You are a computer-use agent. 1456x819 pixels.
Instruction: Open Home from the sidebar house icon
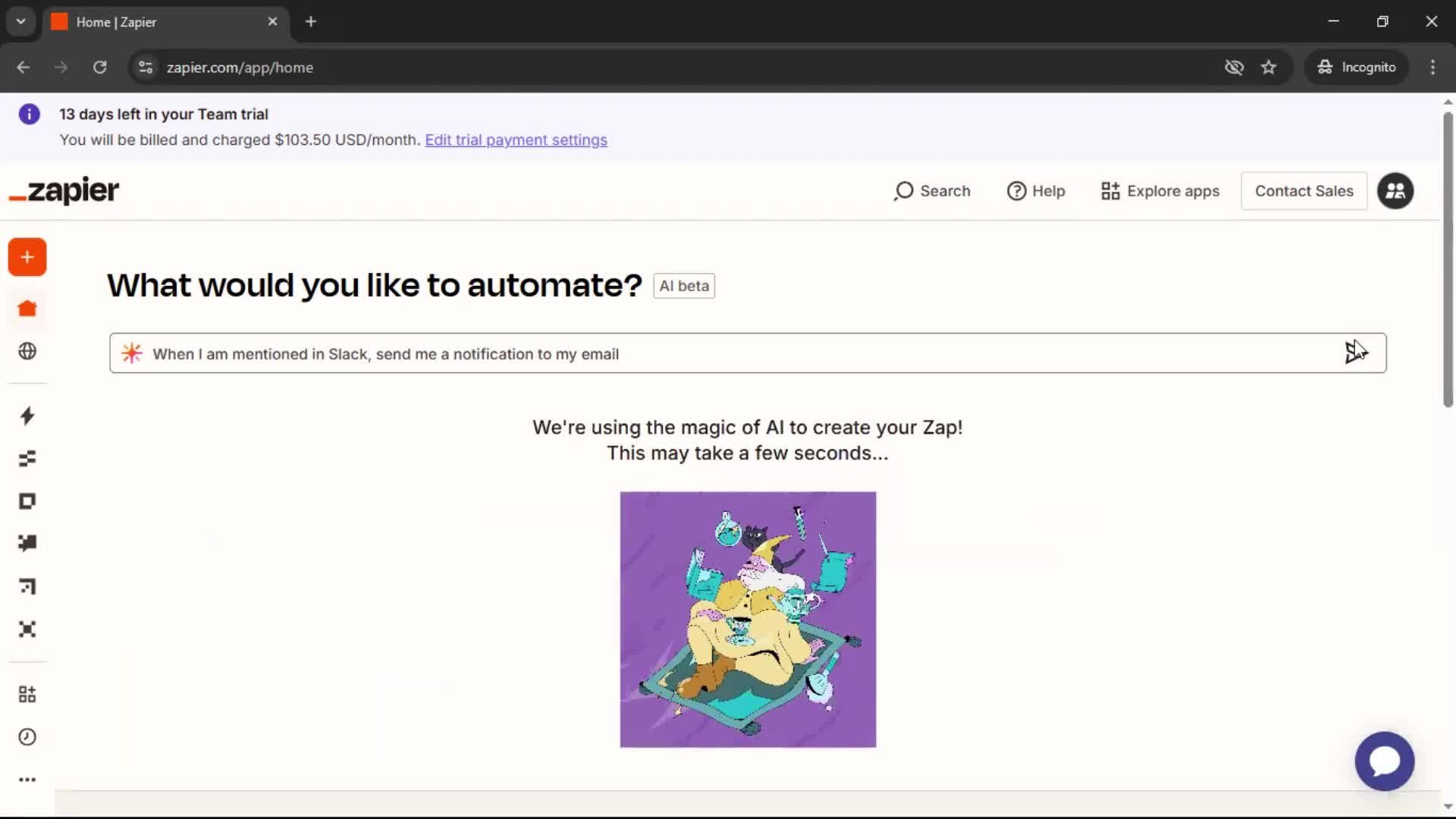click(x=27, y=309)
